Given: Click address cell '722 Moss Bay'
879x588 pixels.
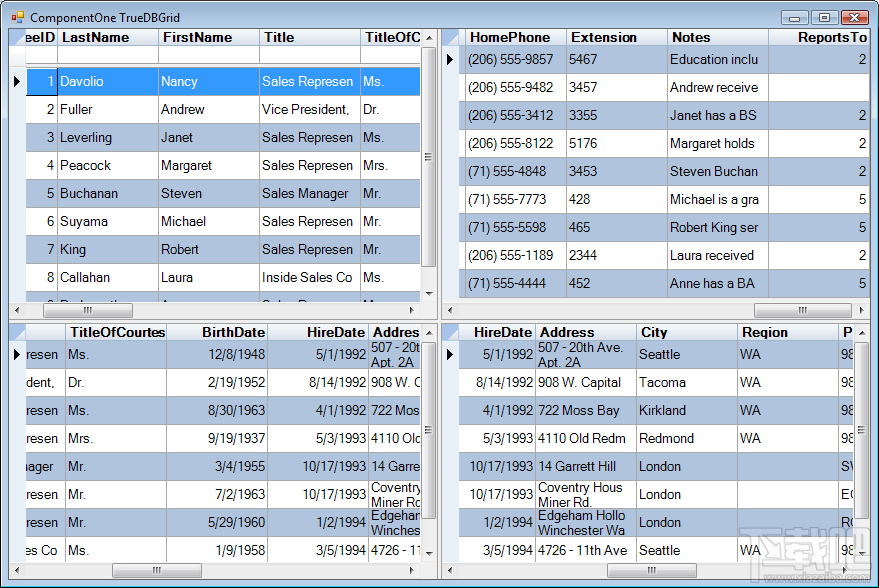Looking at the screenshot, I should point(586,411).
